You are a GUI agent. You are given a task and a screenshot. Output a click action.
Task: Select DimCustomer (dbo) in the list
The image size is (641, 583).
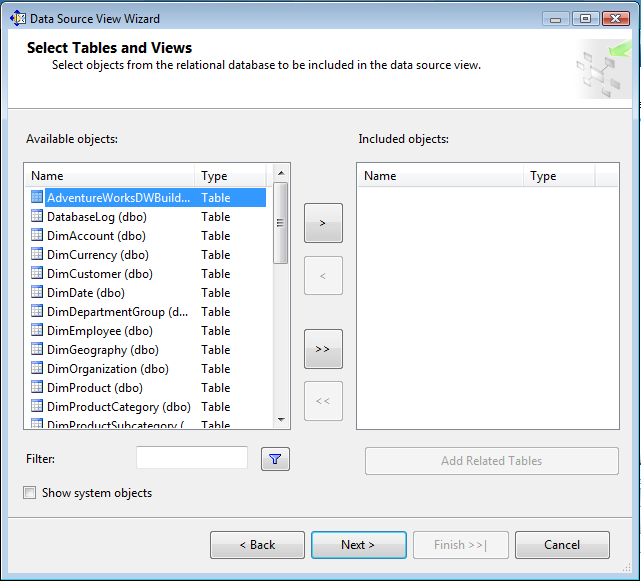point(148,274)
